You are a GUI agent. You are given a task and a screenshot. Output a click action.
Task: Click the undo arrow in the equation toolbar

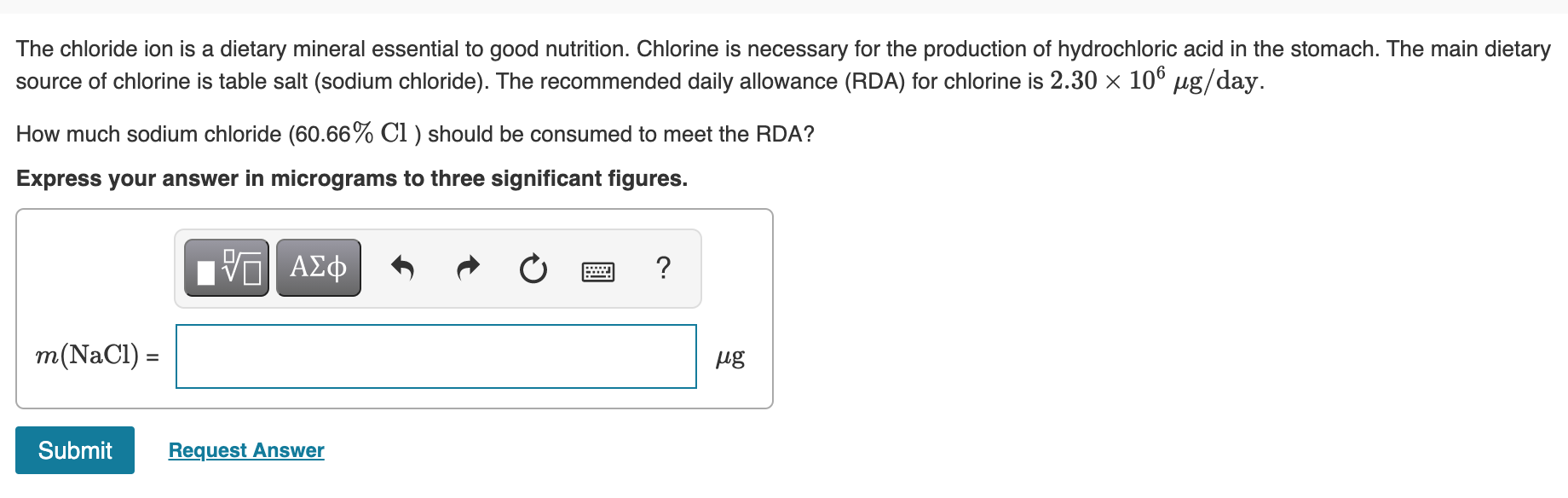click(x=403, y=267)
